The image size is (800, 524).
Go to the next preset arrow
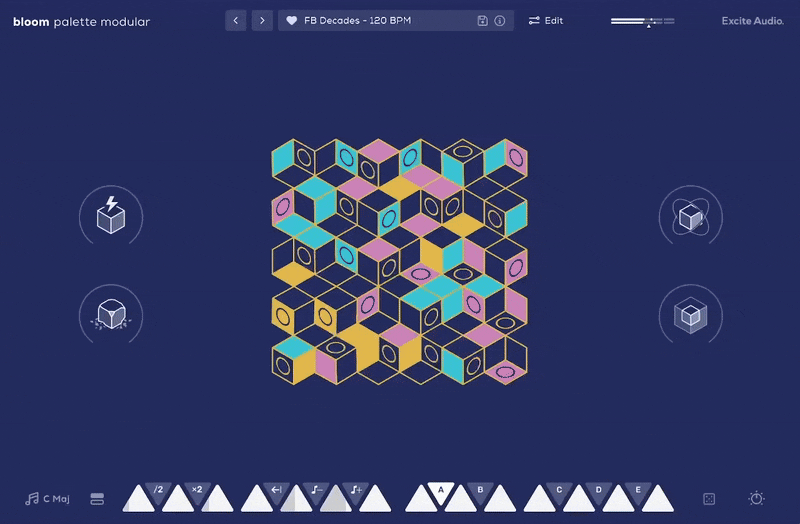pos(262,20)
